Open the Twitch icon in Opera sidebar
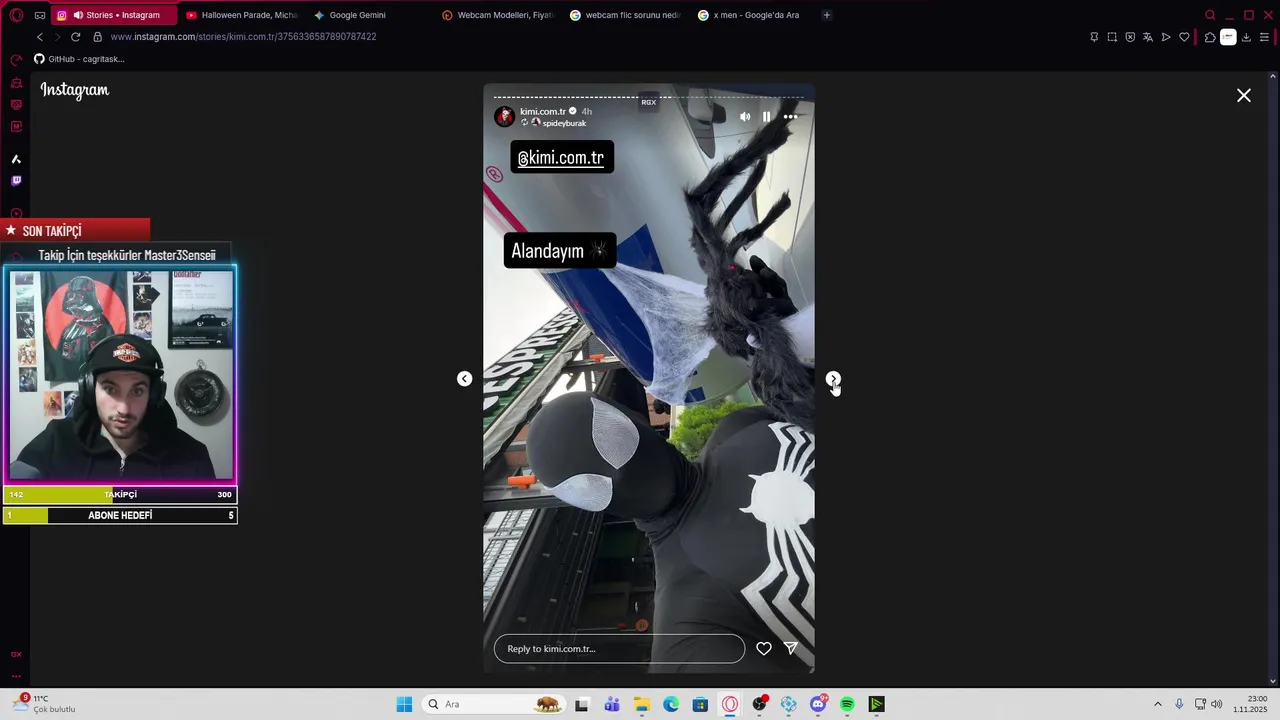The height and width of the screenshot is (720, 1280). [16, 181]
